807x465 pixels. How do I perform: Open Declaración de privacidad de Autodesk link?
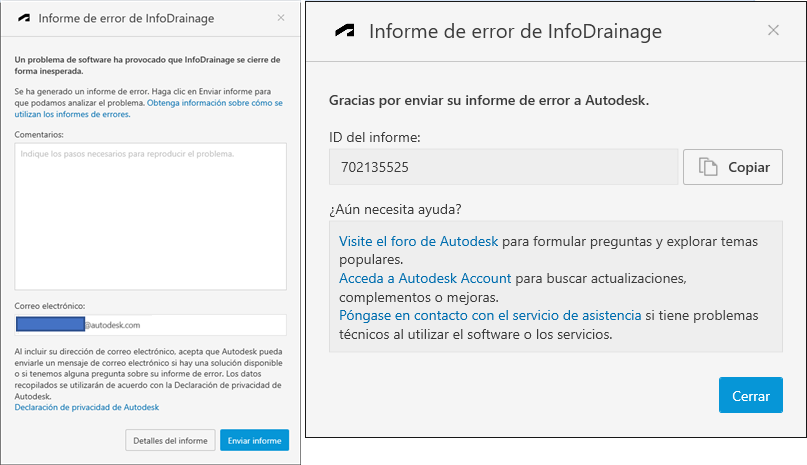pos(86,407)
